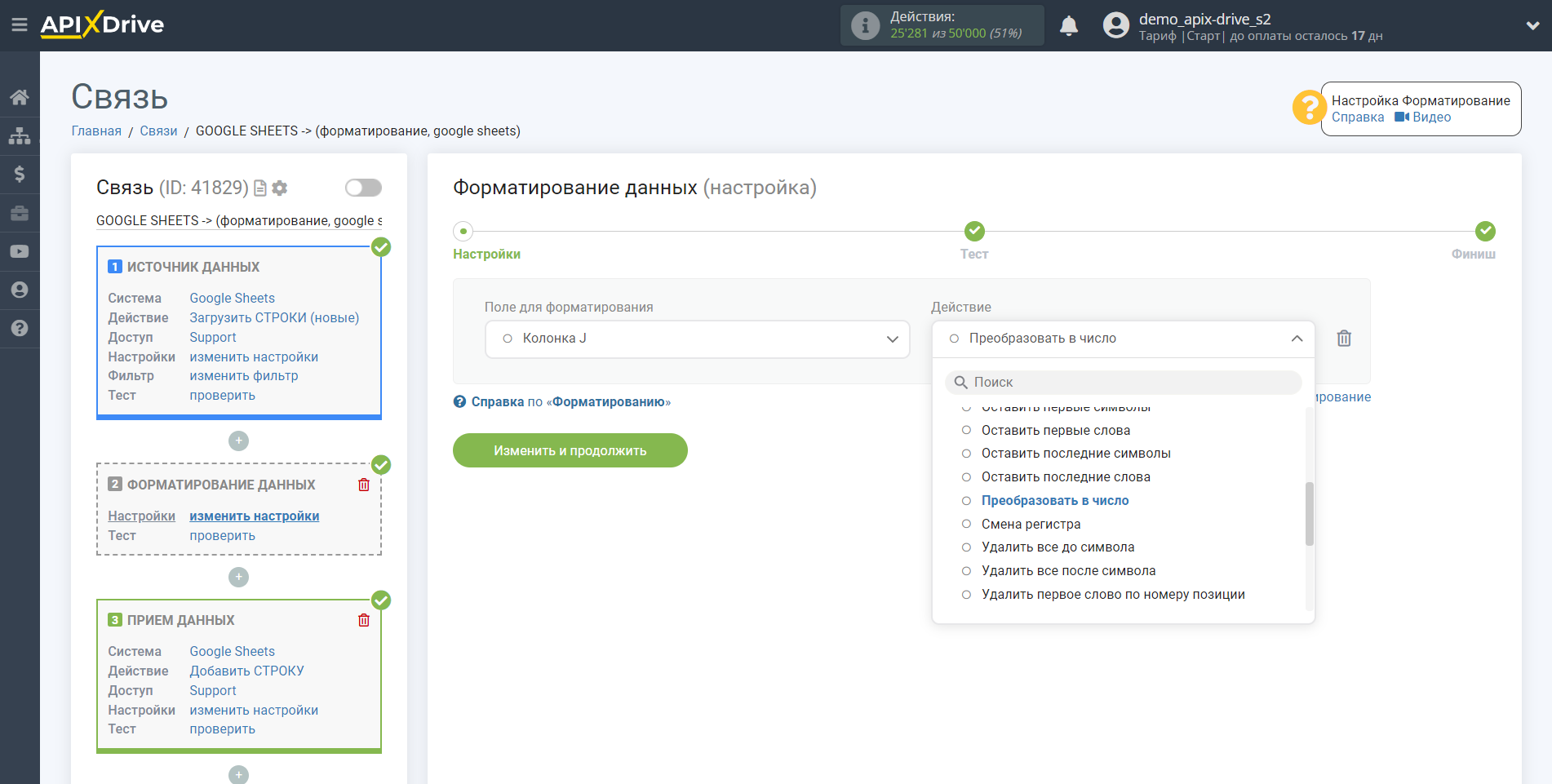Image resolution: width=1552 pixels, height=784 pixels.
Task: Click the ApiX-Drive logo
Action: click(x=103, y=24)
